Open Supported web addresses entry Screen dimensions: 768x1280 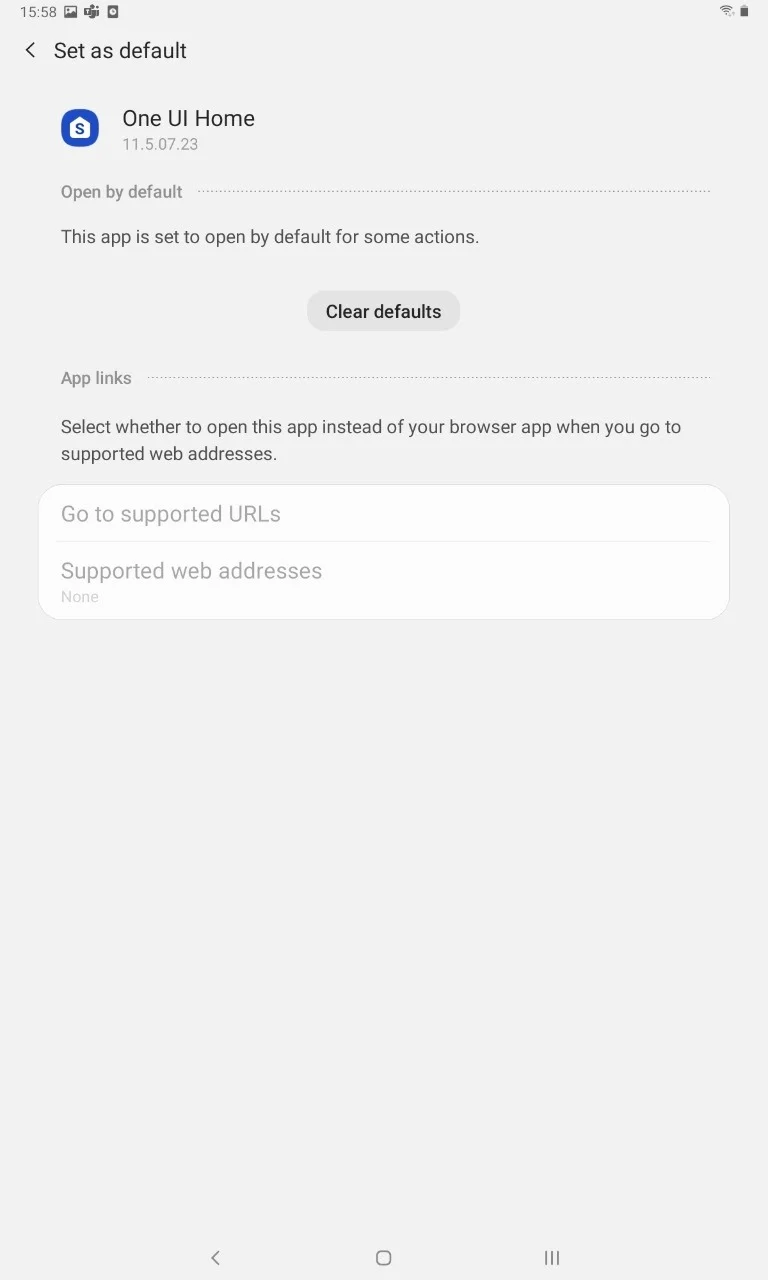click(x=384, y=581)
